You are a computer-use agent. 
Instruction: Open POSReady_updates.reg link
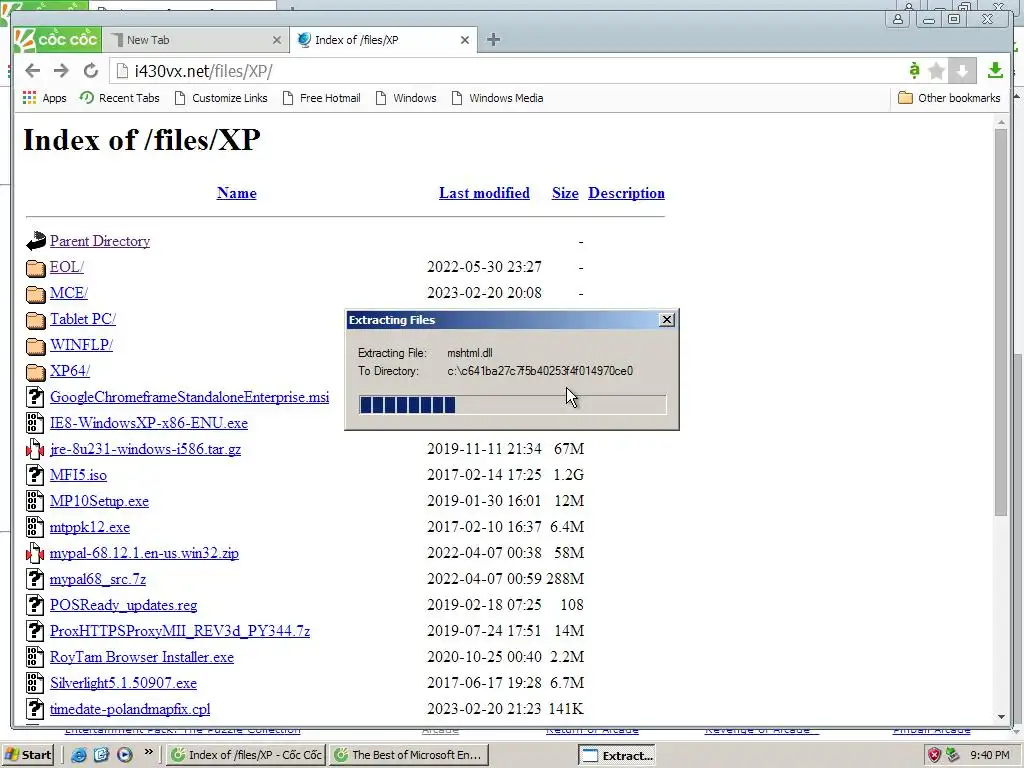123,605
